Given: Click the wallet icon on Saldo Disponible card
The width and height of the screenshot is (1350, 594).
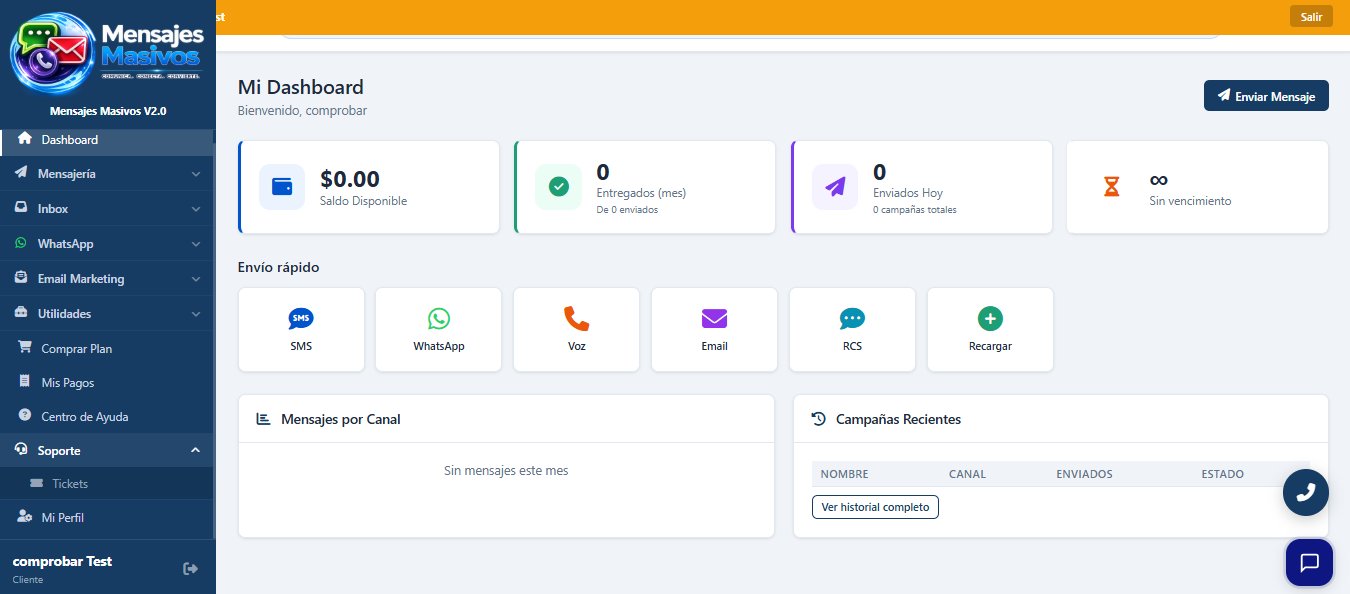Looking at the screenshot, I should (x=282, y=187).
